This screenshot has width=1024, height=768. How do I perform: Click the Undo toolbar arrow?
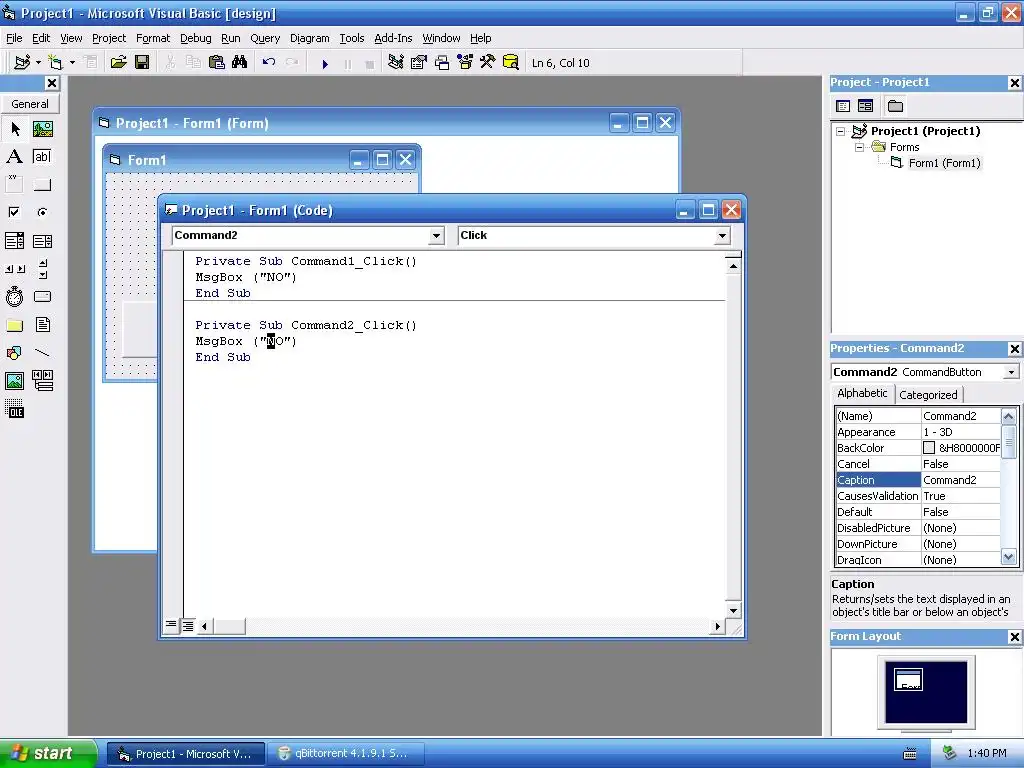pyautogui.click(x=268, y=63)
